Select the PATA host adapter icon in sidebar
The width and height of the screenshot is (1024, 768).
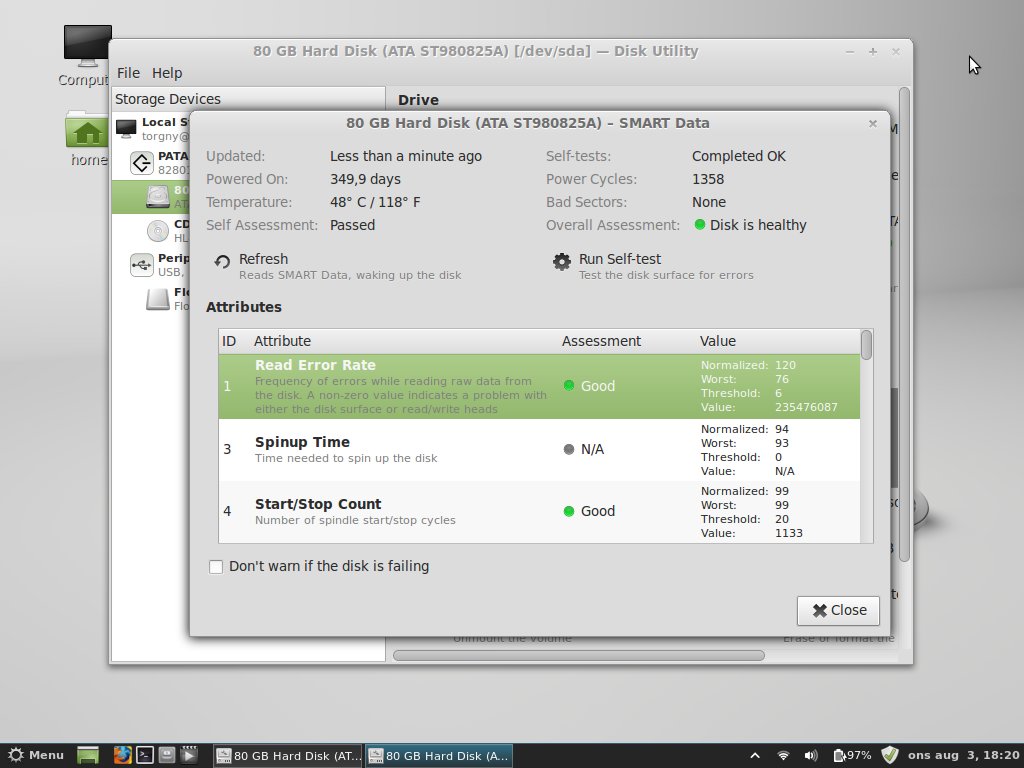click(142, 163)
